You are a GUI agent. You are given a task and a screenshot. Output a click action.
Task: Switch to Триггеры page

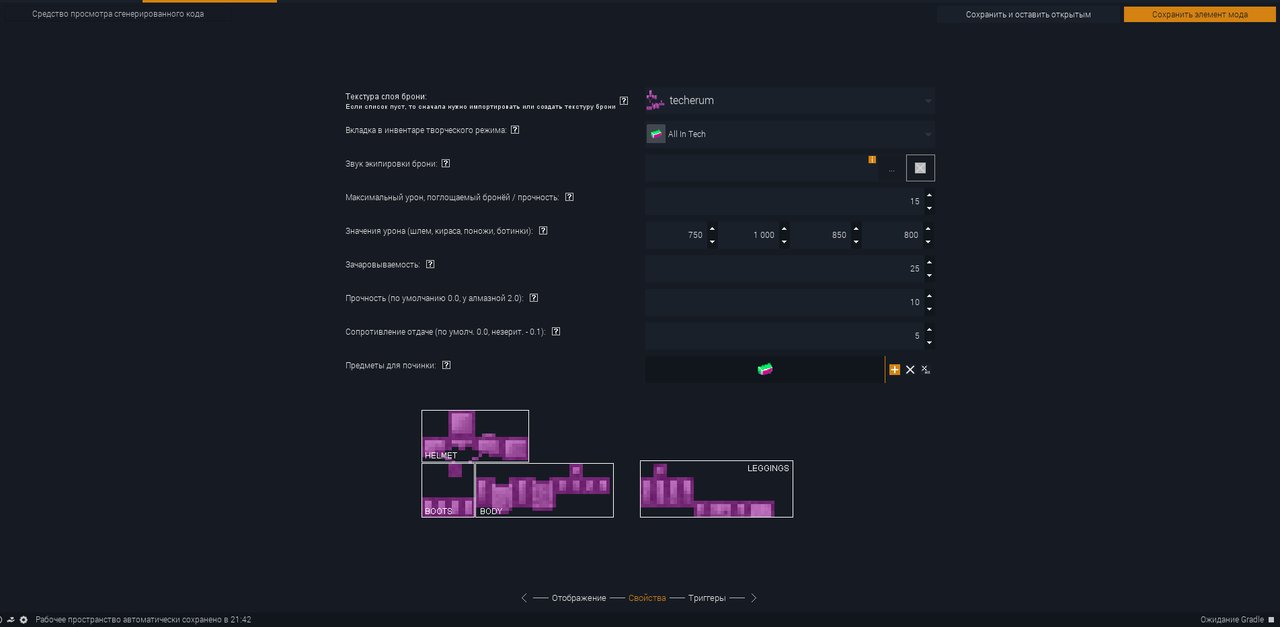707,598
